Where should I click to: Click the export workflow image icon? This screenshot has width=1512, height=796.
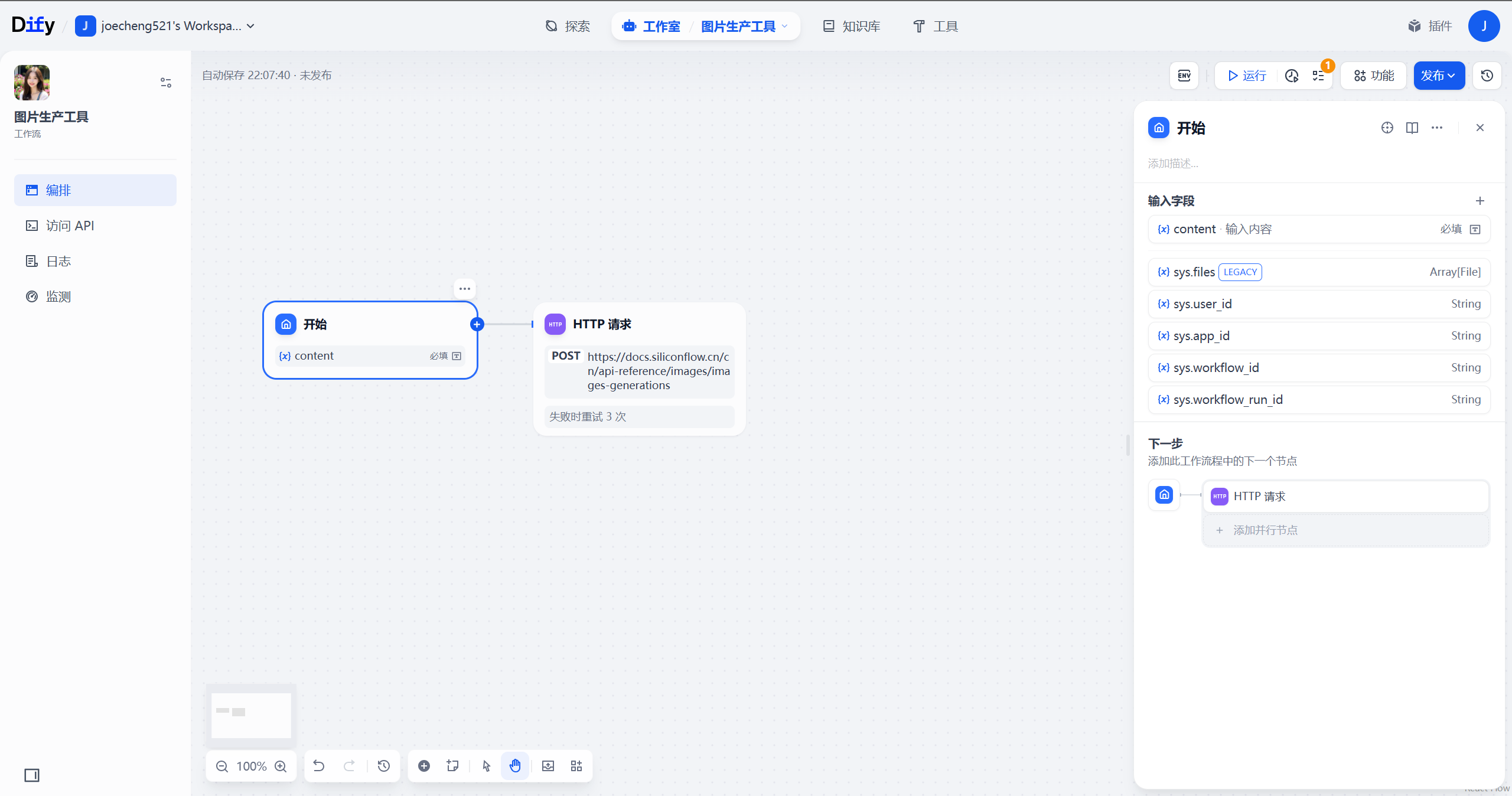(x=548, y=766)
